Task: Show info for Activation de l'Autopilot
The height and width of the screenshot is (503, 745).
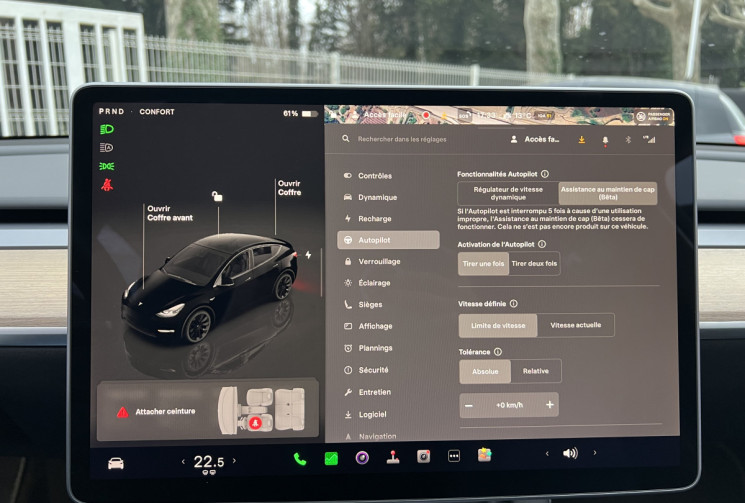Action: [x=542, y=244]
